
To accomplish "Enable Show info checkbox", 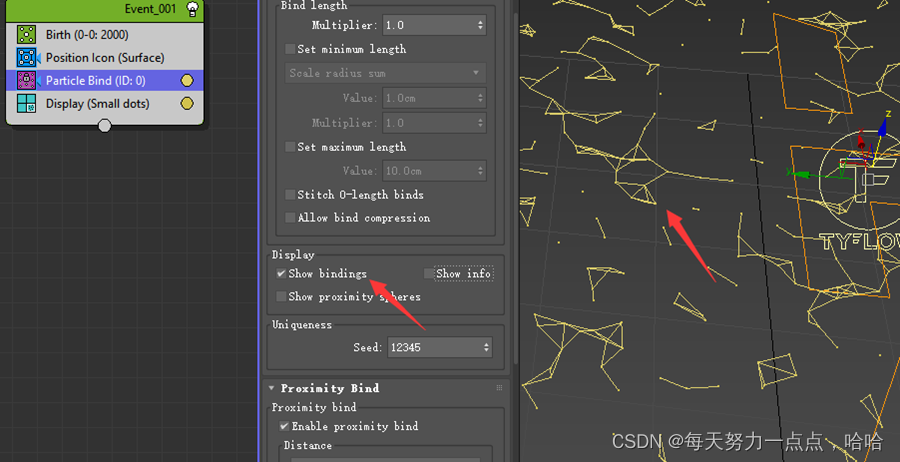I will pyautogui.click(x=428, y=274).
